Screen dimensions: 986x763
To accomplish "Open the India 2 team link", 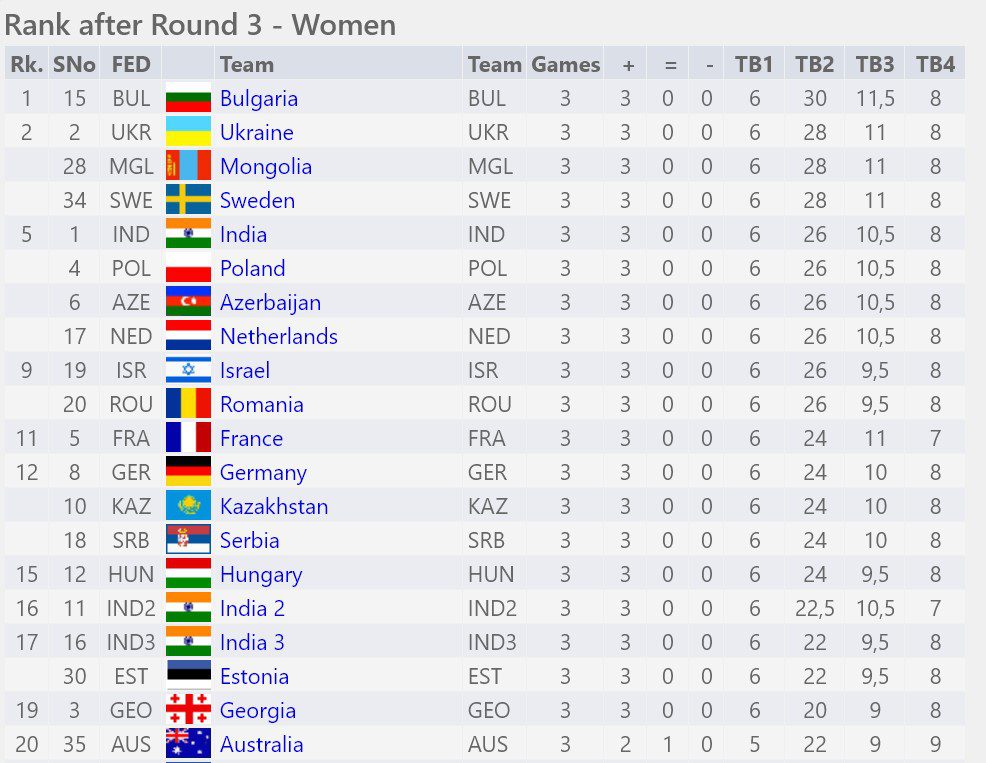I will point(252,608).
